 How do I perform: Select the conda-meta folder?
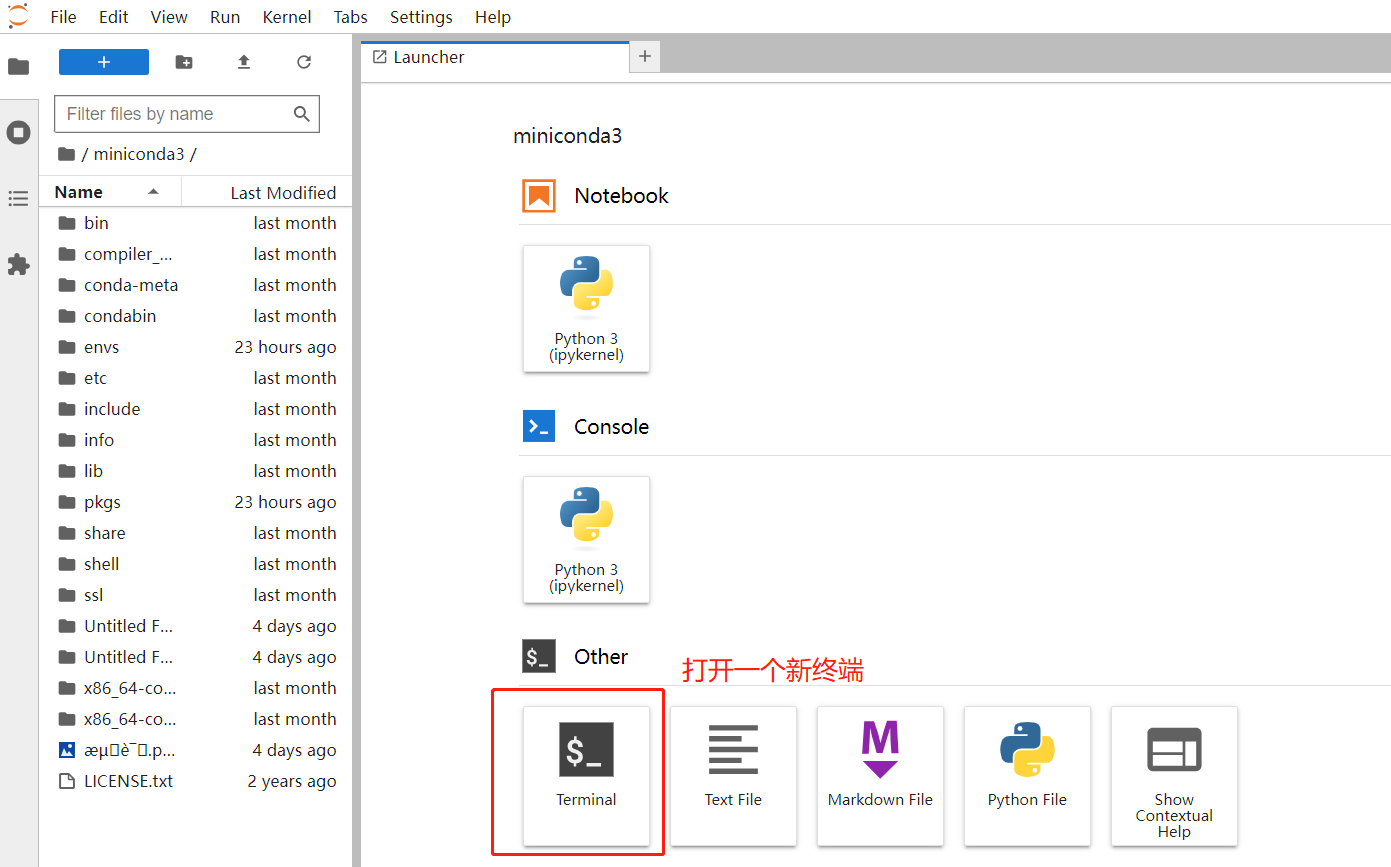pyautogui.click(x=196, y=285)
